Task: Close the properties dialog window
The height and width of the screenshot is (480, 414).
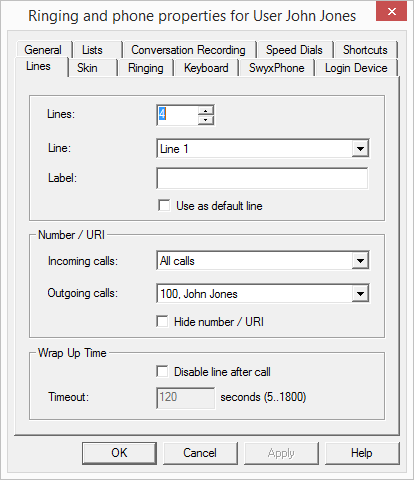Action: coord(391,12)
